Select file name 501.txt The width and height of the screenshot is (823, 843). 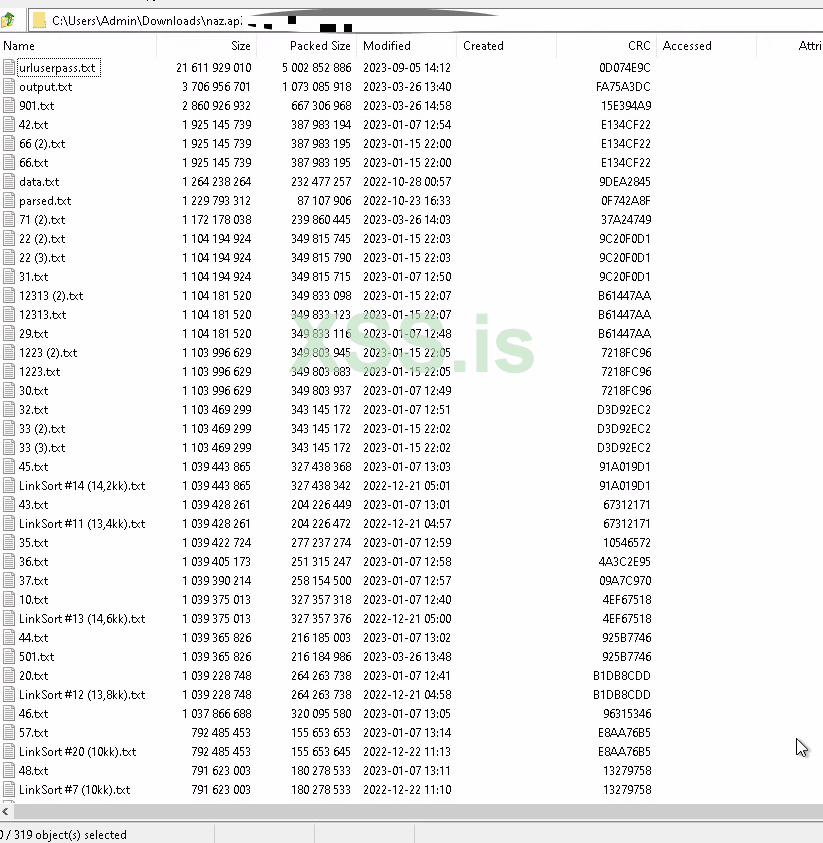pyautogui.click(x=37, y=656)
